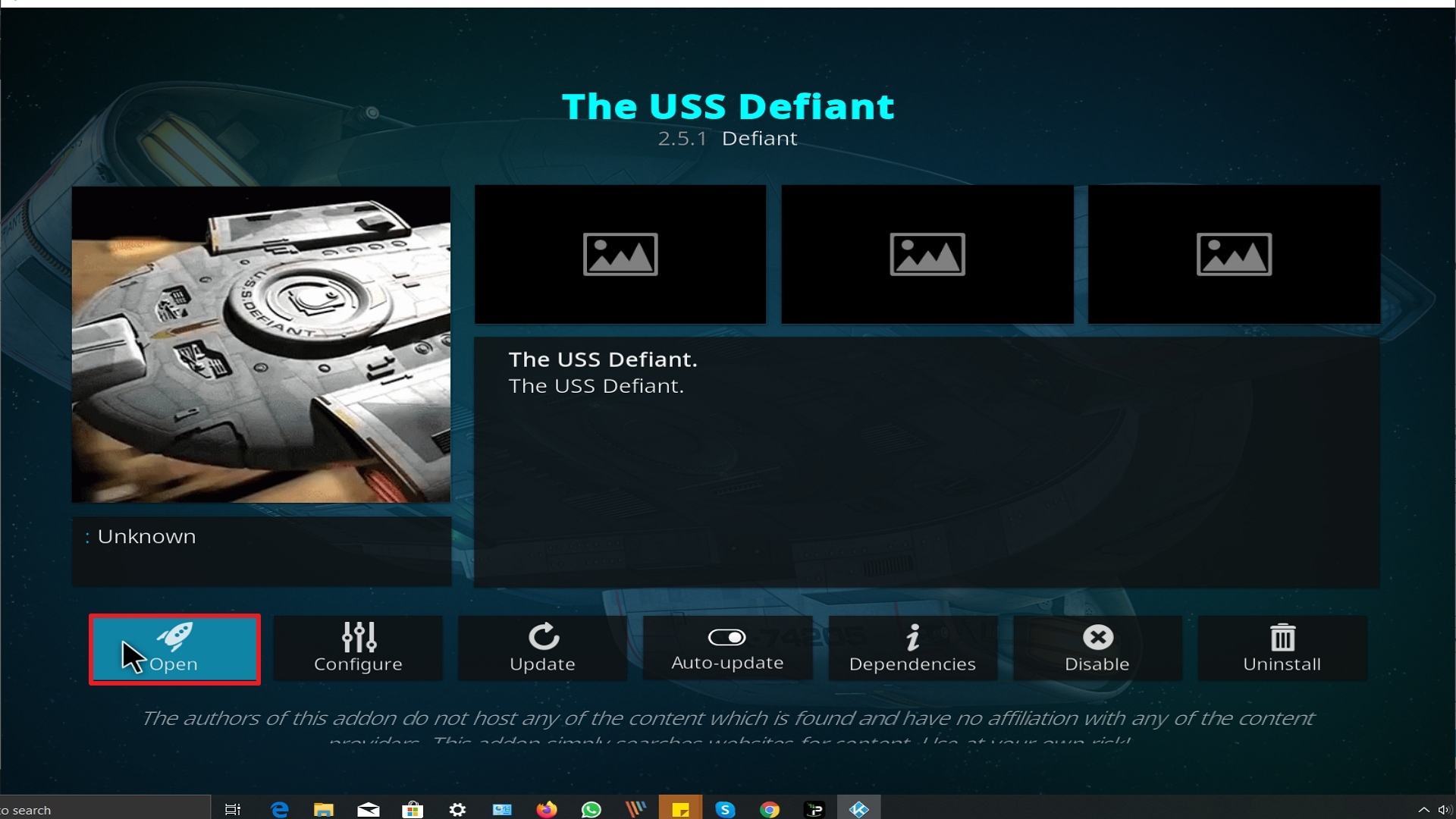Launch Google Chrome from the taskbar
1456x819 pixels.
coord(770,809)
